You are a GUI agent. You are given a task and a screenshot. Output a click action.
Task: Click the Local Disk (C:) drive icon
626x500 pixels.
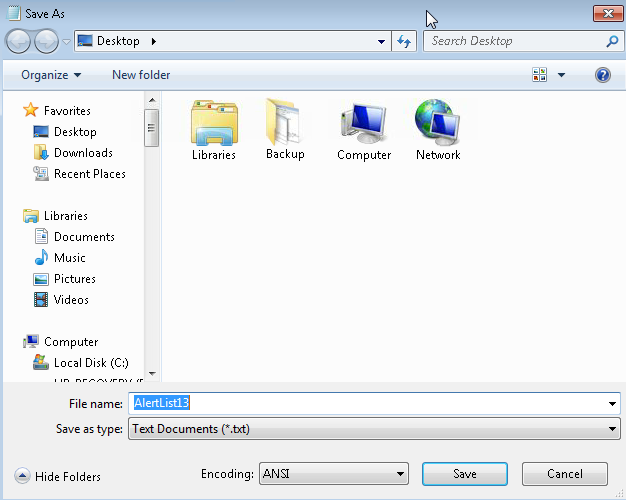41,362
